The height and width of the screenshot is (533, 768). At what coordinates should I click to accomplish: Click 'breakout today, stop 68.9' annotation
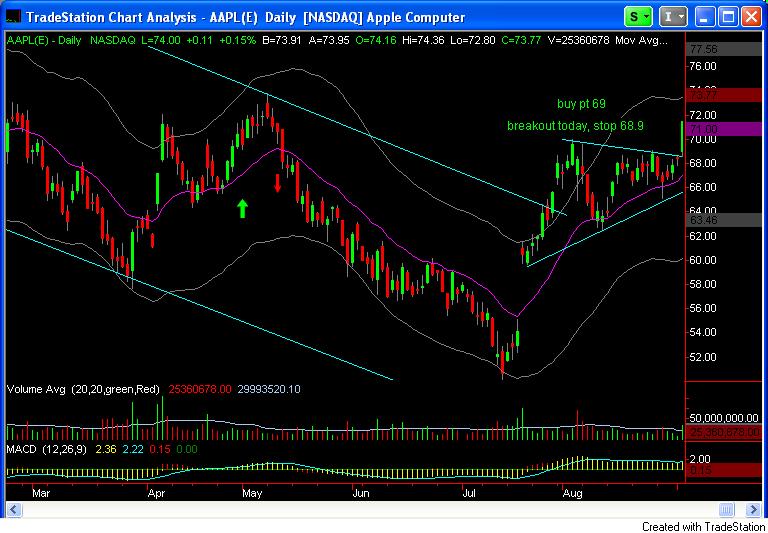575,126
